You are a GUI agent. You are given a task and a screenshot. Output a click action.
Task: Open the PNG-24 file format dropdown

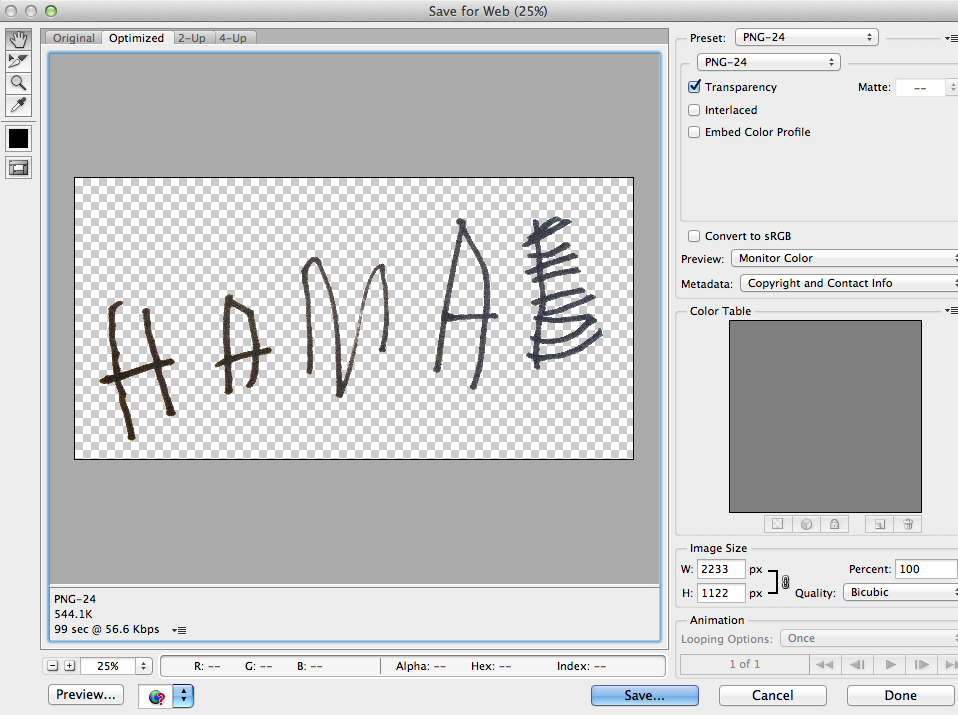coord(769,62)
